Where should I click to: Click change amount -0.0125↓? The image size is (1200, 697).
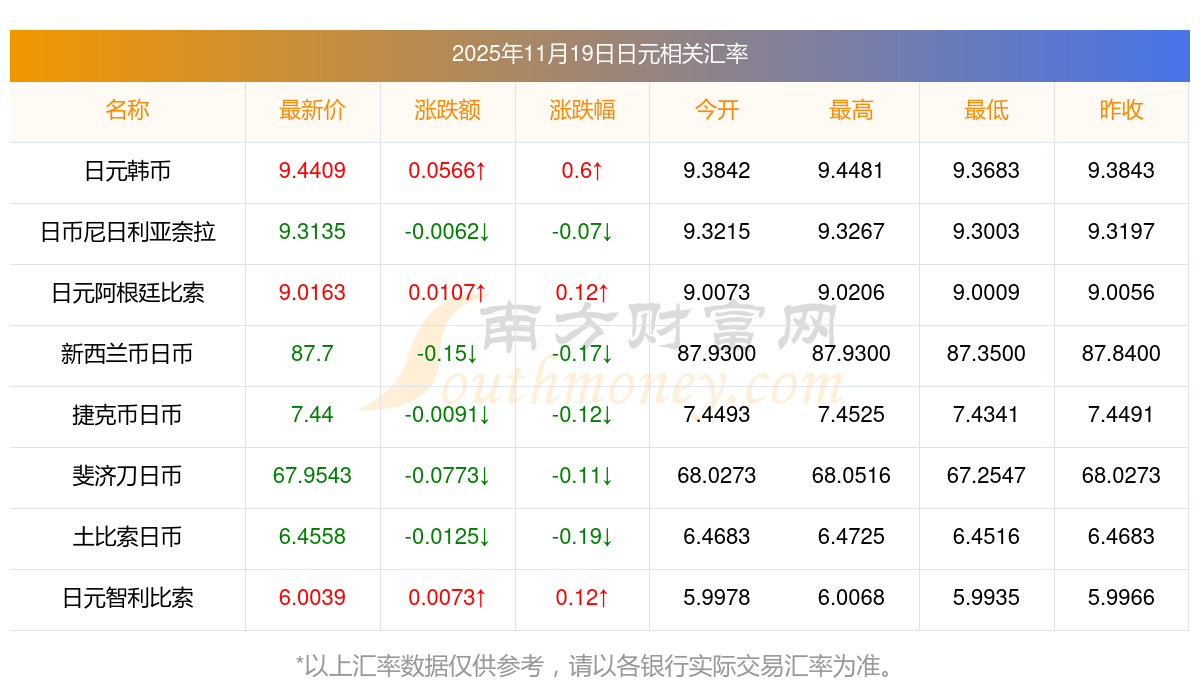pyautogui.click(x=447, y=537)
